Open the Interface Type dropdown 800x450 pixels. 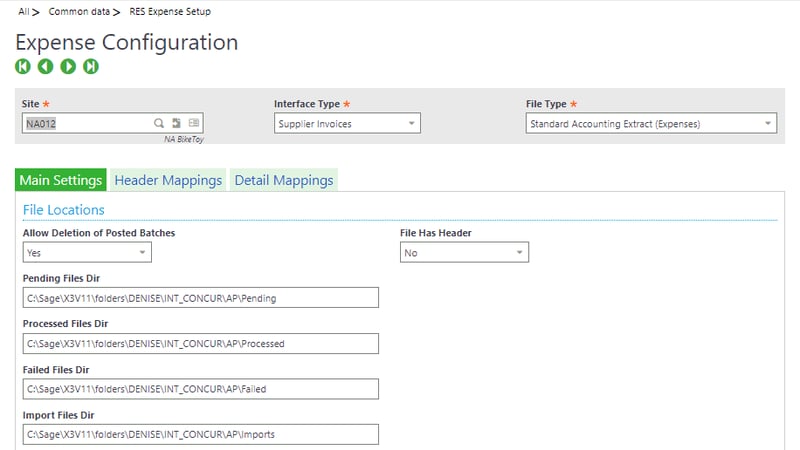pos(347,124)
